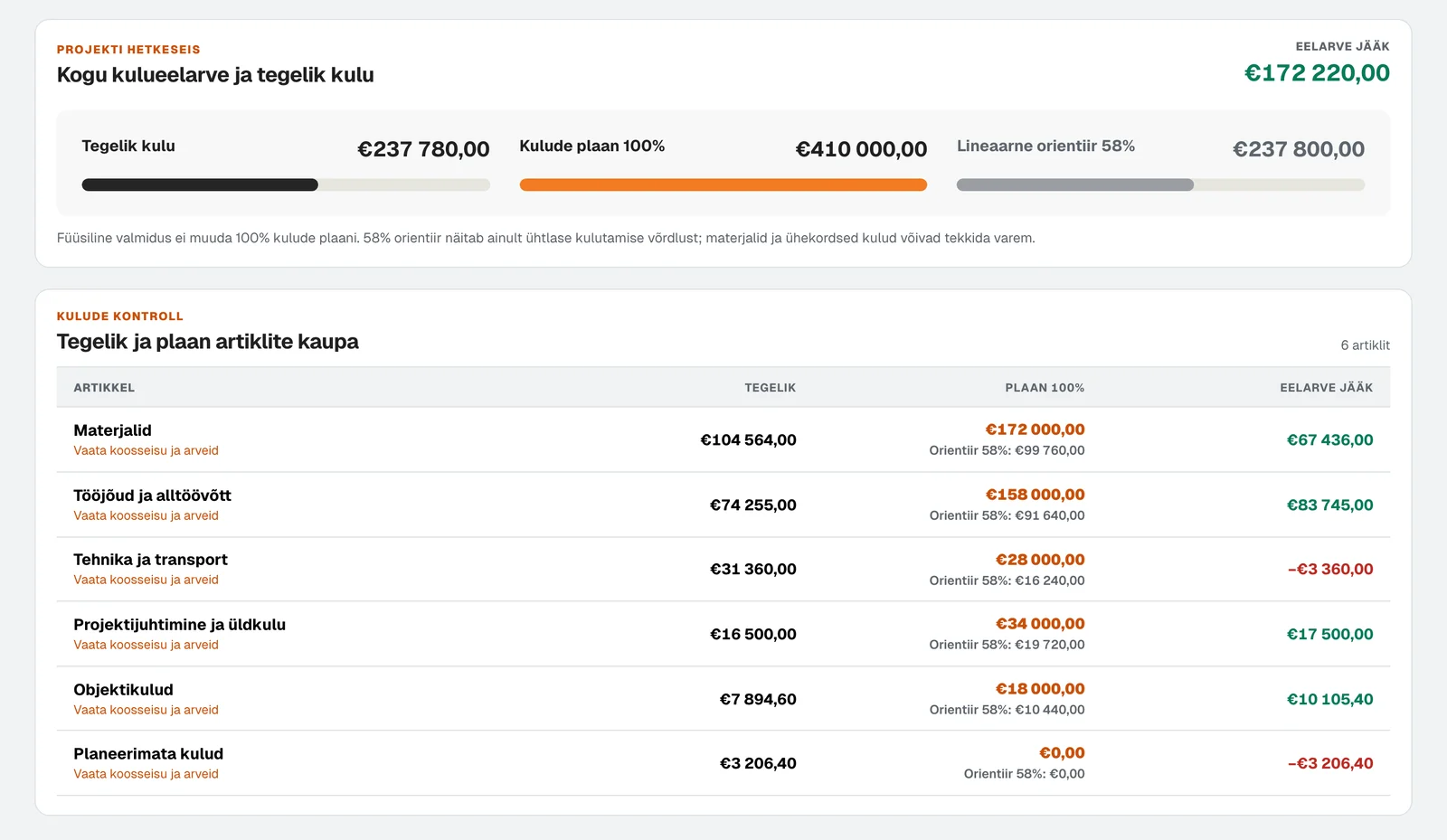Open Planeerimata kulud composition link
Viewport: 1447px width, 840px height.
click(x=146, y=774)
